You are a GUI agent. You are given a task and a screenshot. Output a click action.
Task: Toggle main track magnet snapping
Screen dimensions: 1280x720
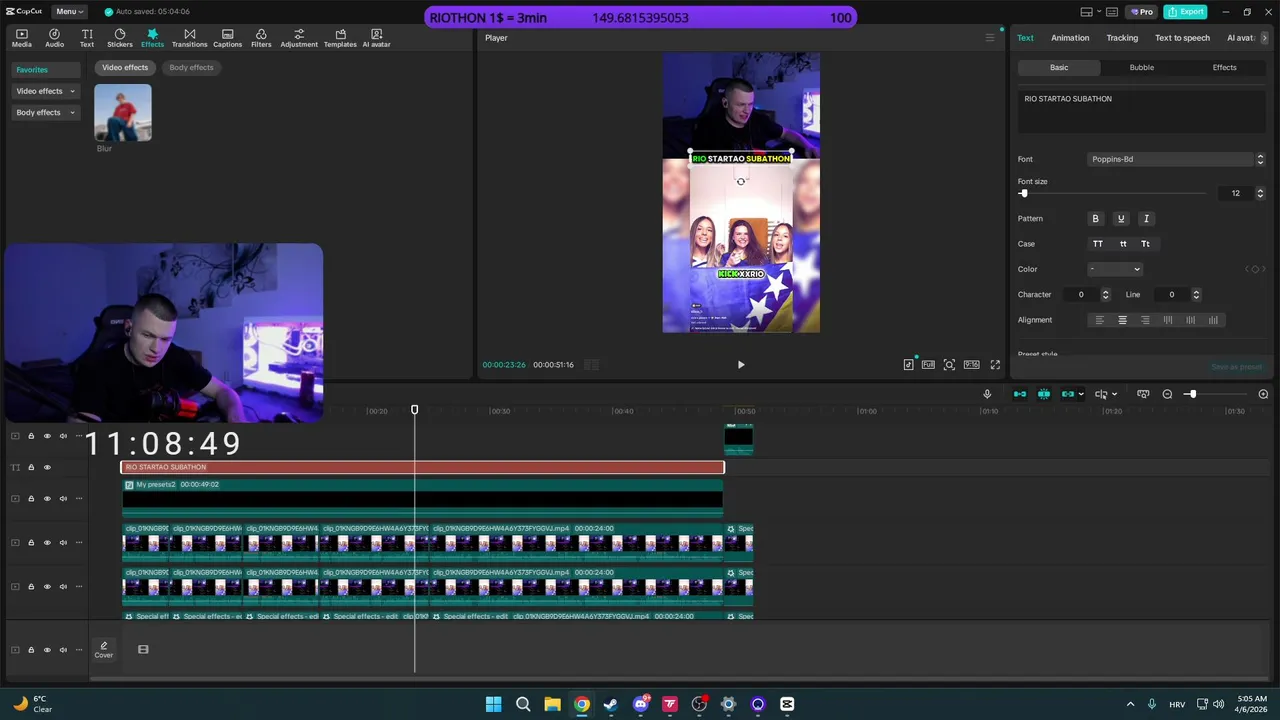tap(1020, 394)
